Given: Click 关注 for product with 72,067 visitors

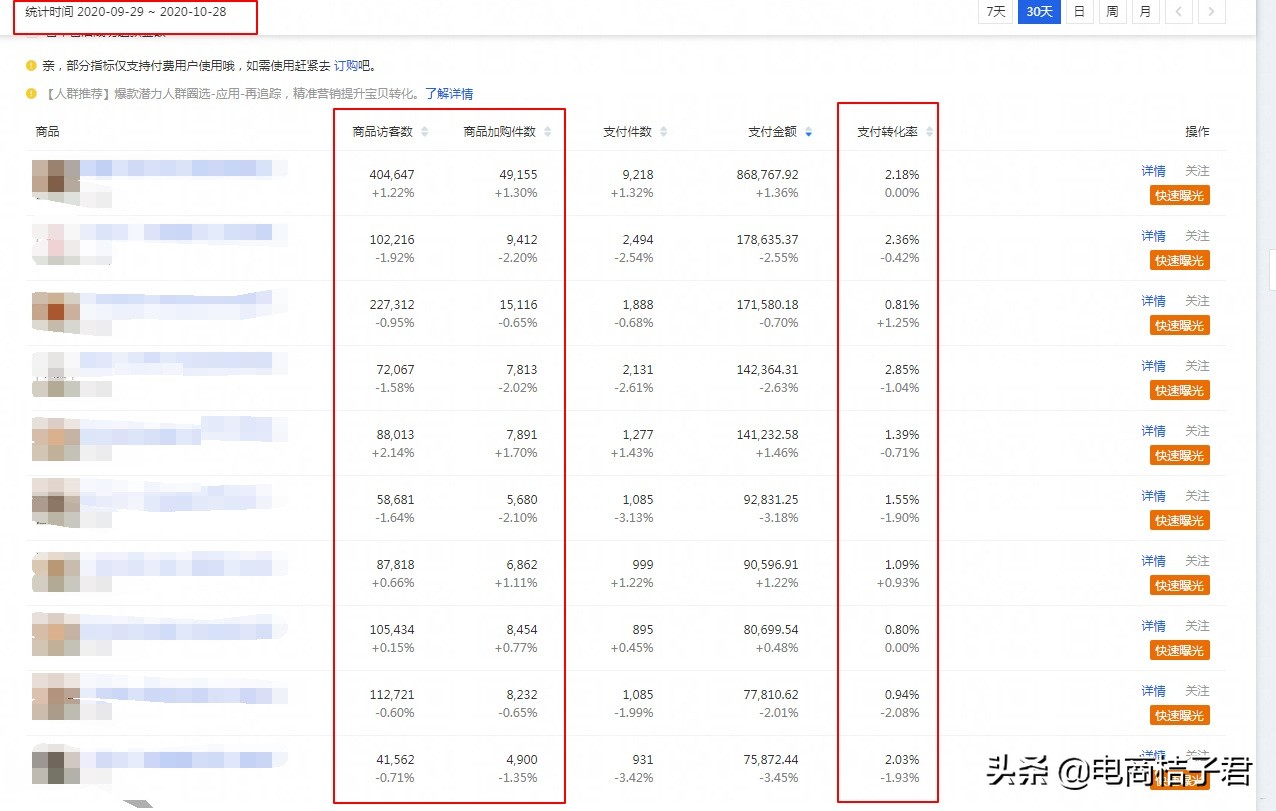Looking at the screenshot, I should point(1197,366).
